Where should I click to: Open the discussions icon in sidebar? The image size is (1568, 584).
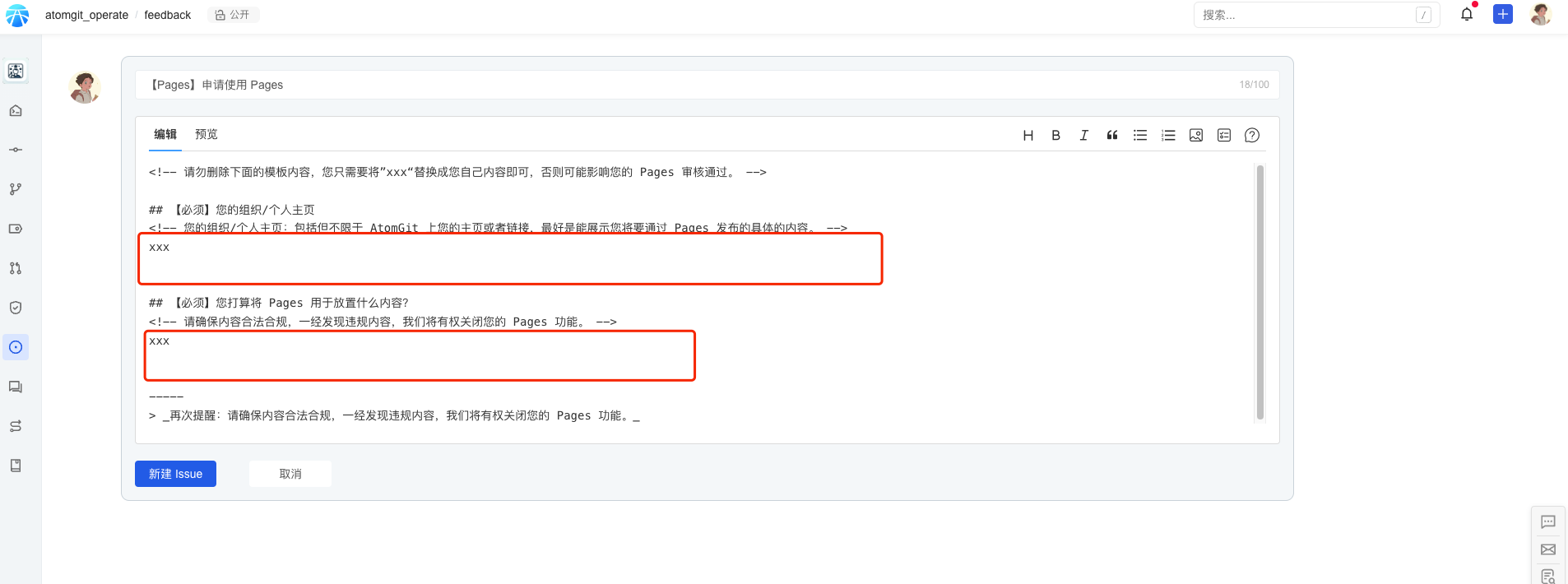(16, 387)
